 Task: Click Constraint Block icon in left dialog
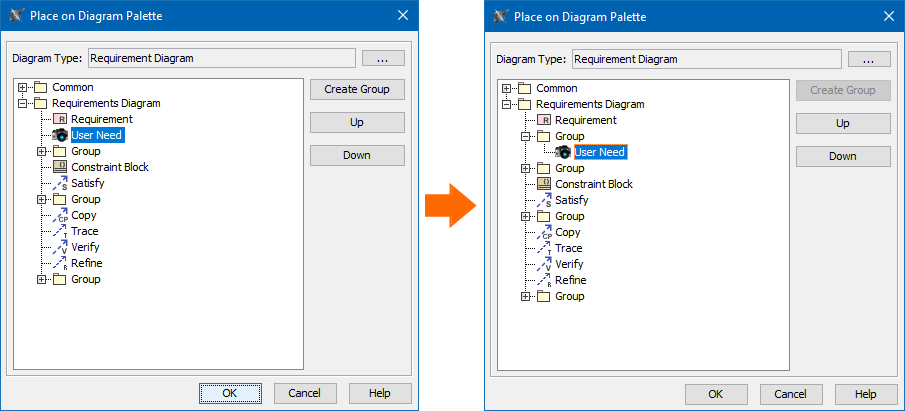(60, 167)
